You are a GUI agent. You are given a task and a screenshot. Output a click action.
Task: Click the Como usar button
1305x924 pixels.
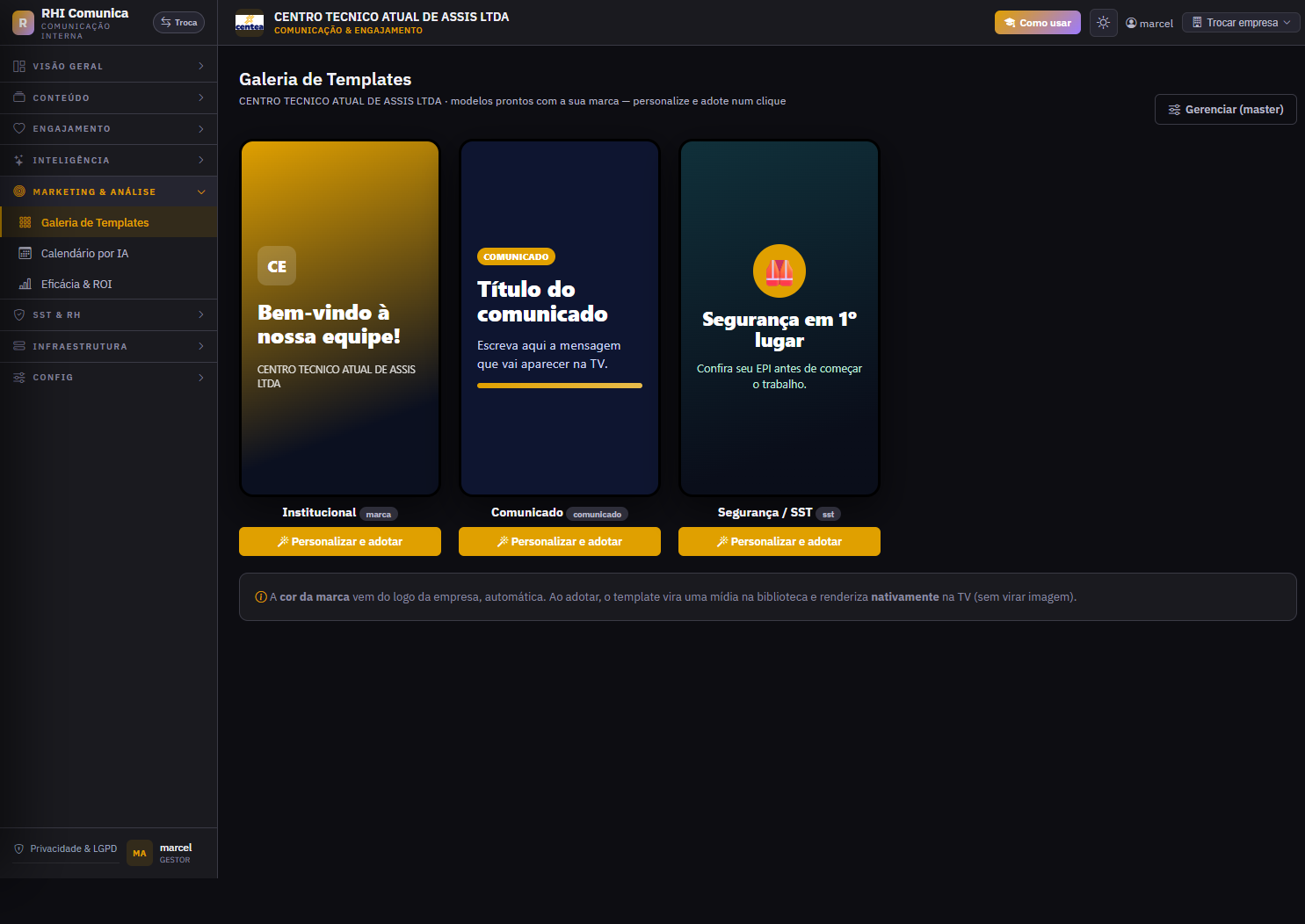[x=1038, y=23]
